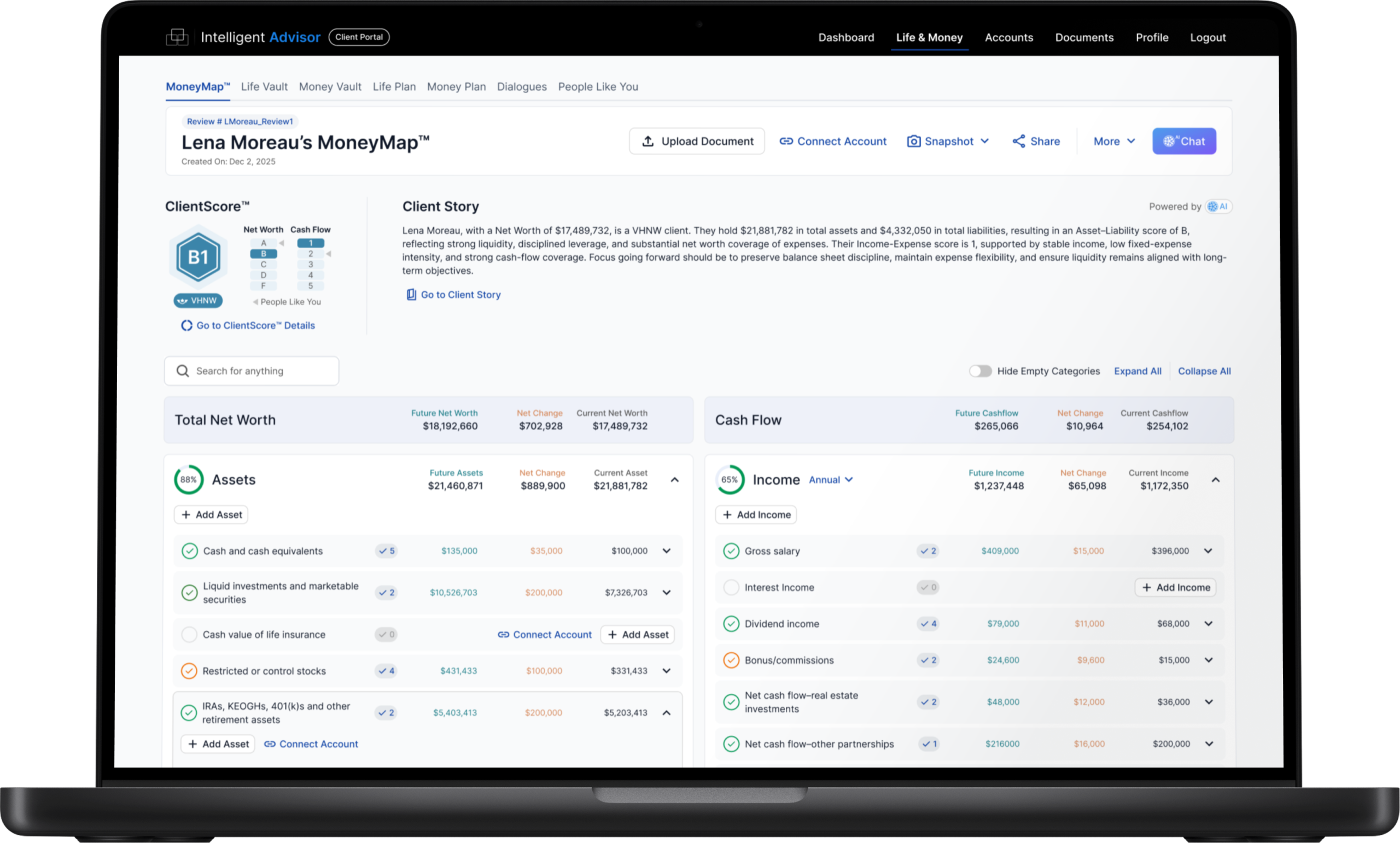Click the search magnifier icon
Viewport: 1400px width, 843px height.
click(183, 371)
